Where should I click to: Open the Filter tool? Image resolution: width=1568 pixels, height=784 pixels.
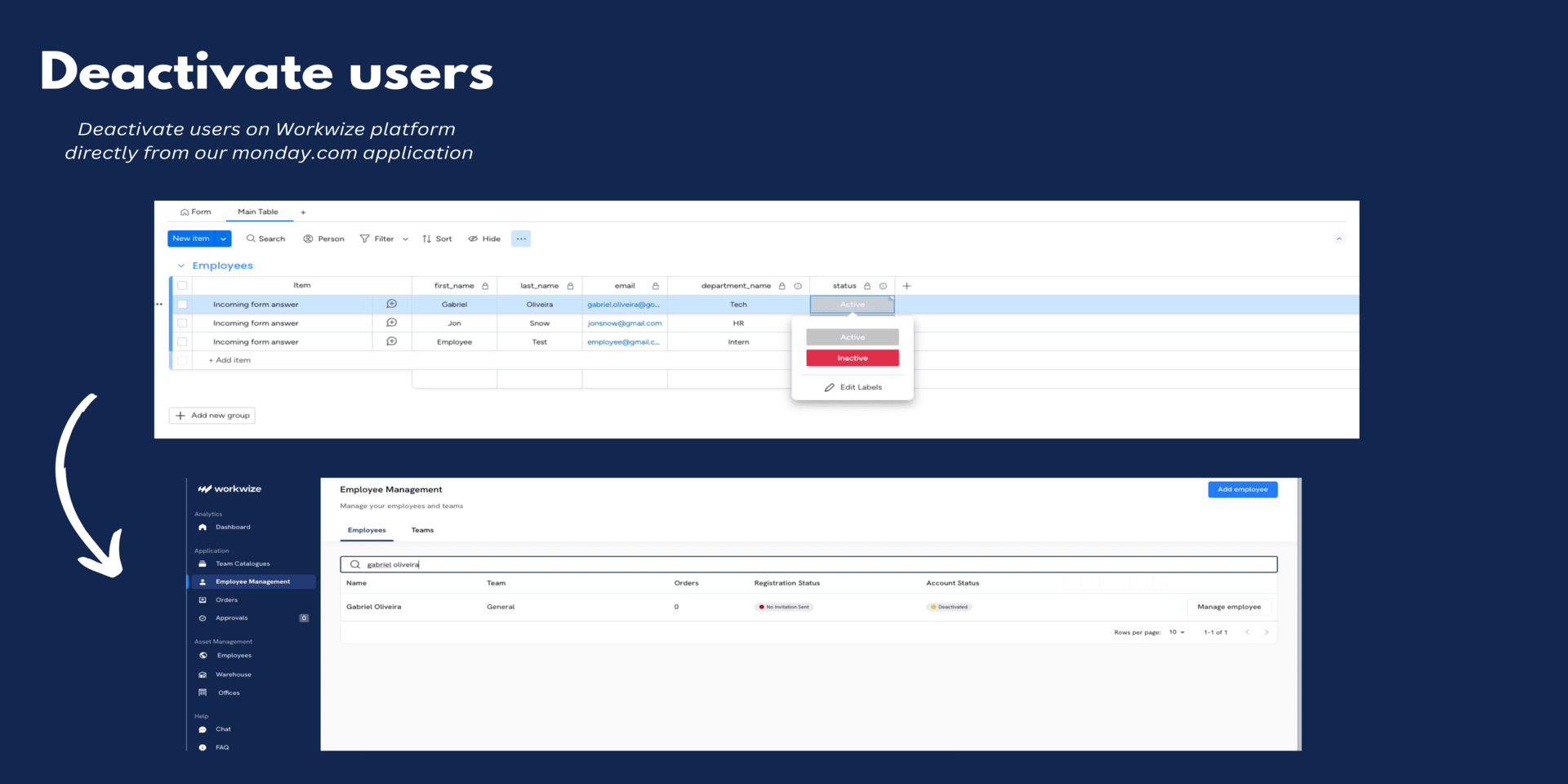[376, 238]
